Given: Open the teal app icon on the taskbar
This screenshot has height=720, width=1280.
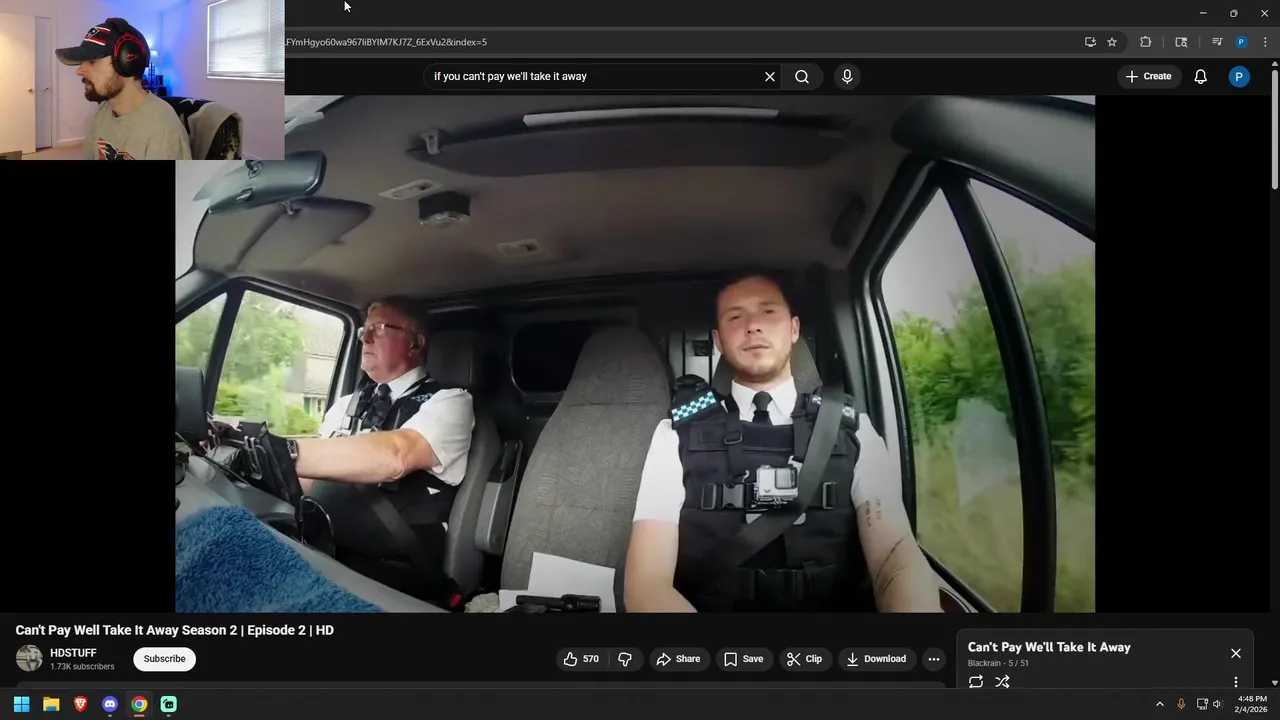Looking at the screenshot, I should point(169,704).
